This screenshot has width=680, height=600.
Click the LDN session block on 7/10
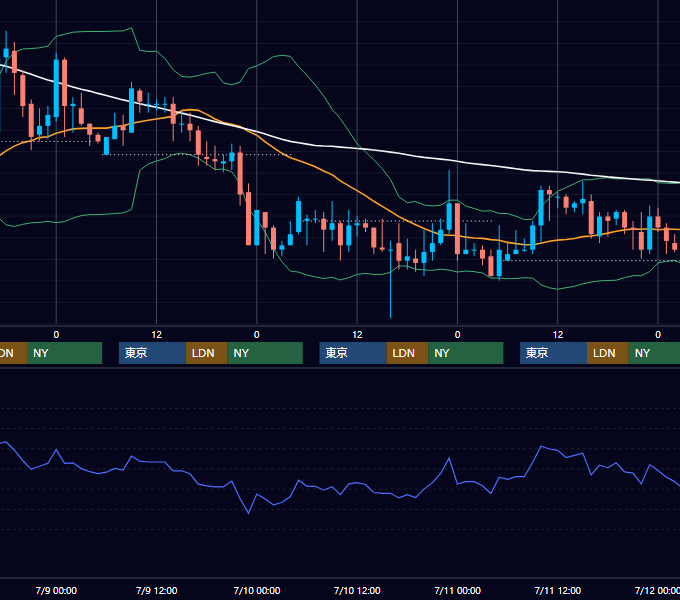(407, 353)
